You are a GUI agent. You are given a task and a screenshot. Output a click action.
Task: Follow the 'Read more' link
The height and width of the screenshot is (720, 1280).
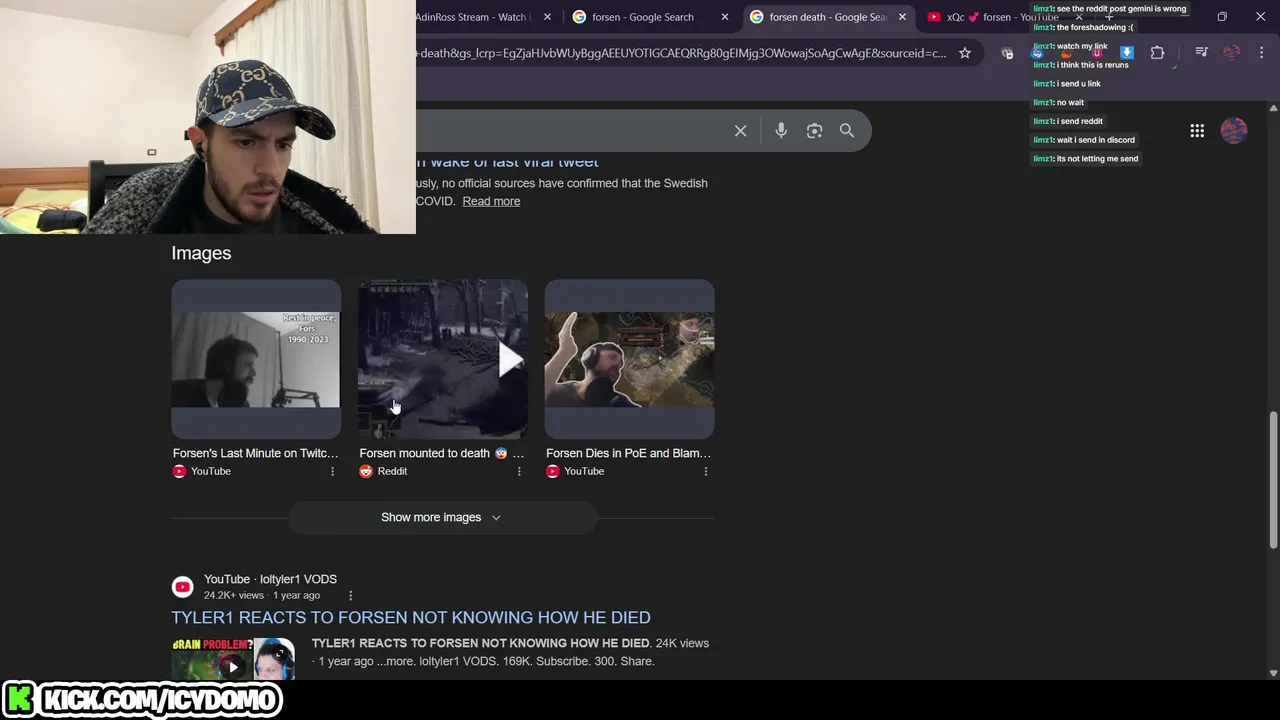[x=491, y=201]
